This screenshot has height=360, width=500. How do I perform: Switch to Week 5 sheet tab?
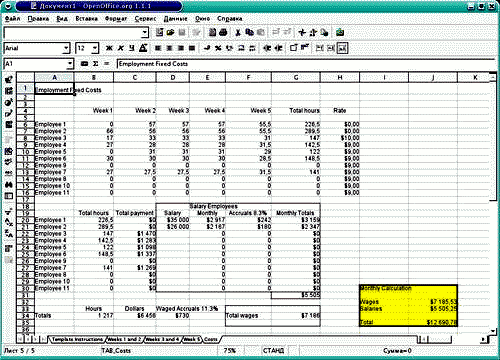point(191,339)
